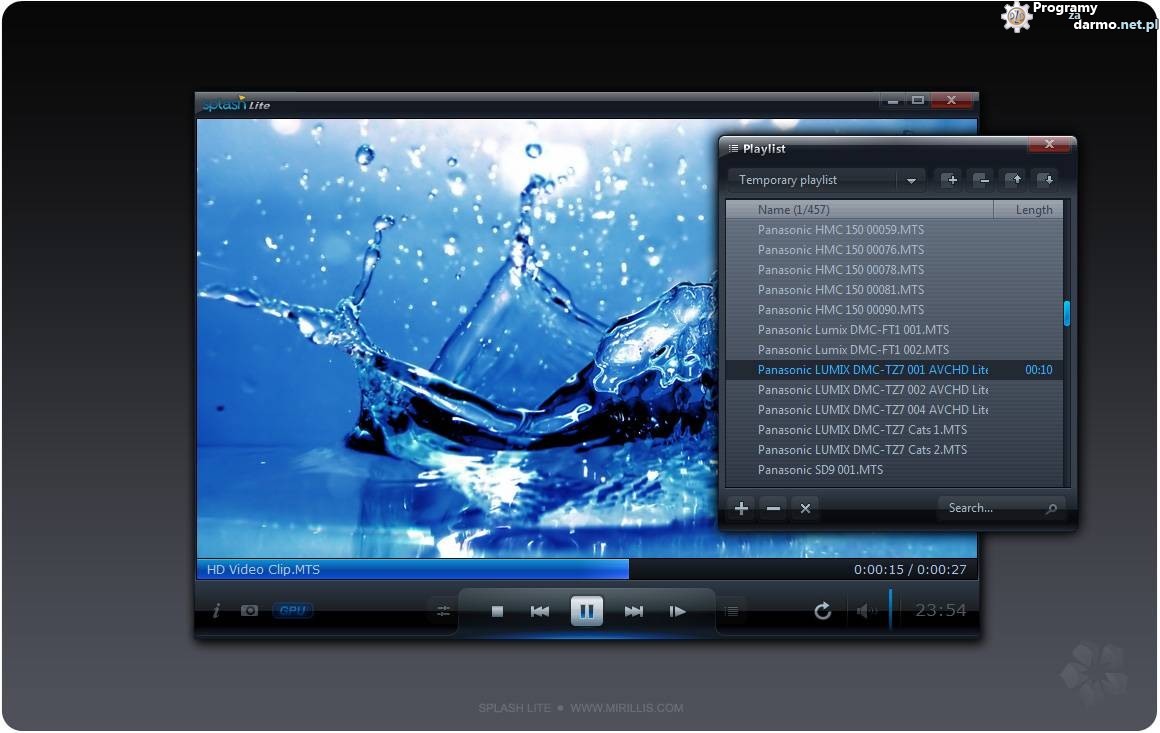This screenshot has width=1160, height=733.
Task: Expand the Temporary playlist dropdown
Action: click(x=910, y=181)
